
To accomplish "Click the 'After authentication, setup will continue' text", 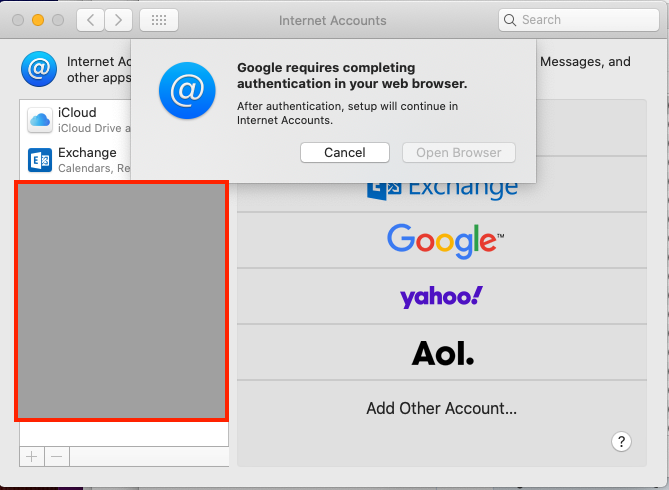I will [347, 113].
